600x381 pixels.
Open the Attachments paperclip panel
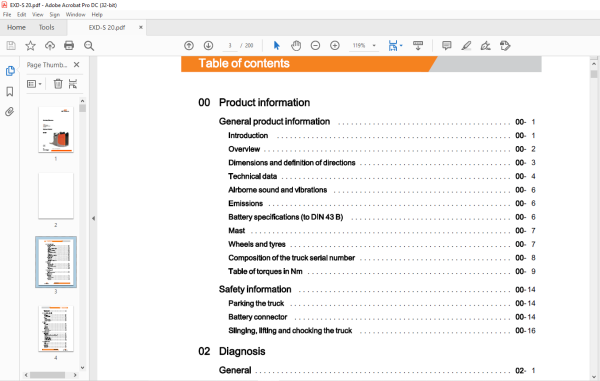(10, 112)
